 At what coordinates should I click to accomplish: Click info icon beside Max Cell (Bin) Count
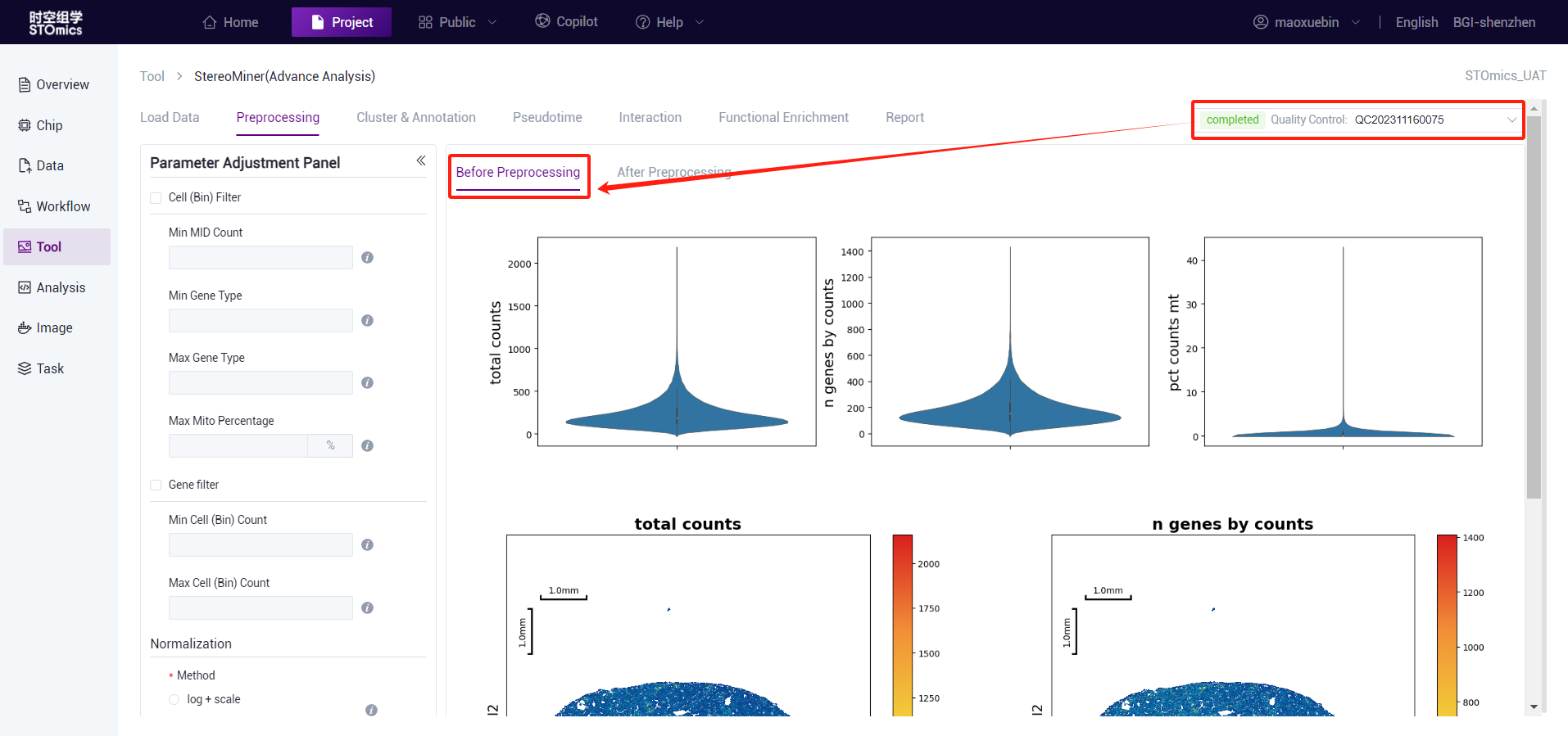coord(367,607)
